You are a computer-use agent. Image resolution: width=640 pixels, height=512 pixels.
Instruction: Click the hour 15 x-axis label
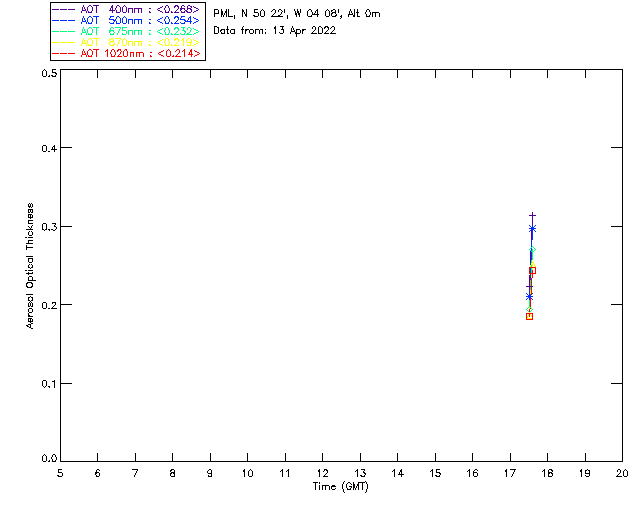435,473
